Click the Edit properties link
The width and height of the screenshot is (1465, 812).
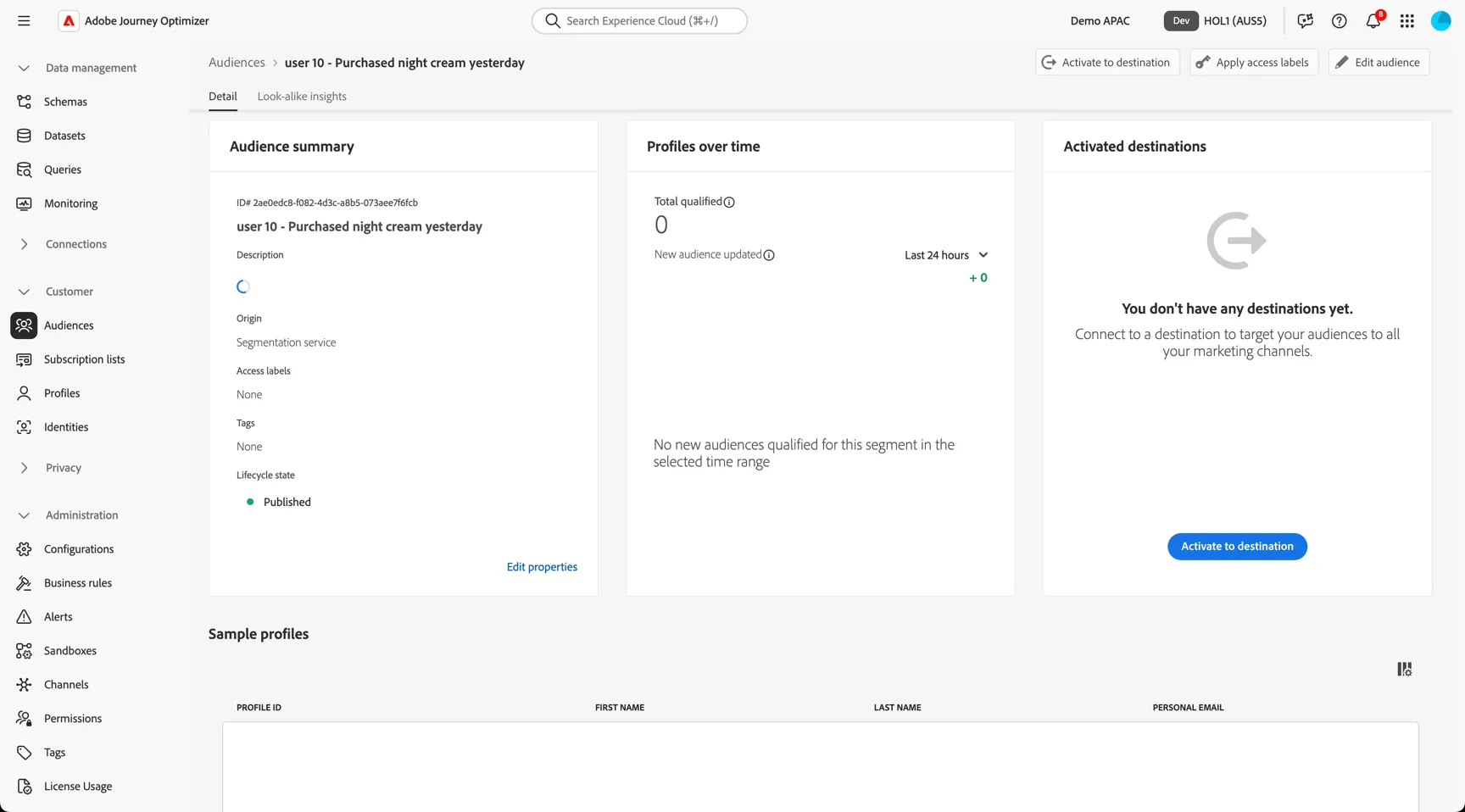click(542, 567)
